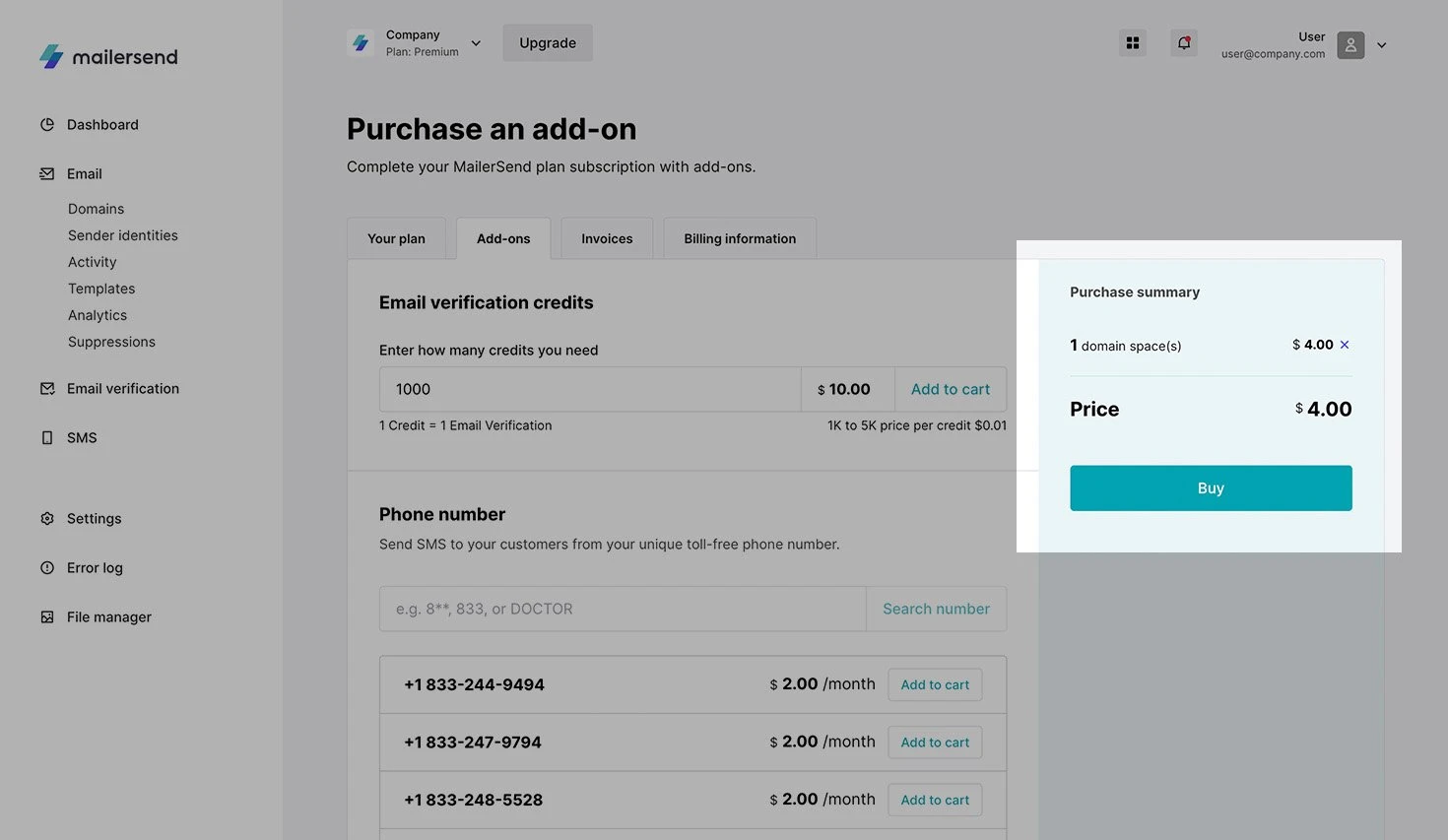Go to Billing information tab

click(x=740, y=239)
